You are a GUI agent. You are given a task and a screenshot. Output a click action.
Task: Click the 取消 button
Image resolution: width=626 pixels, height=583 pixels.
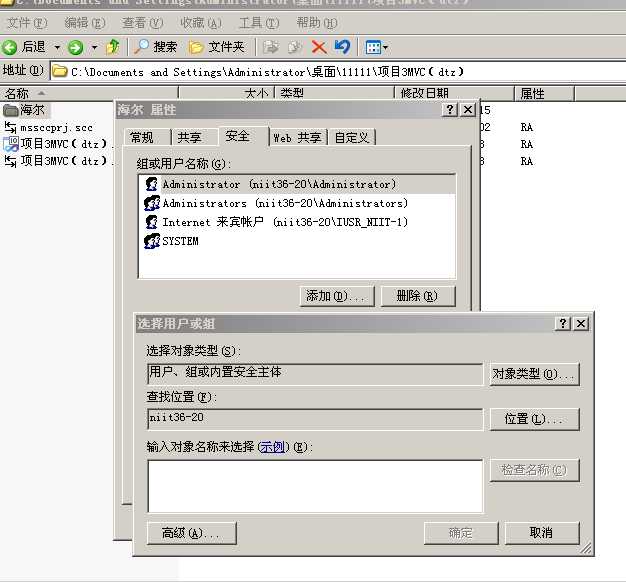coord(542,533)
